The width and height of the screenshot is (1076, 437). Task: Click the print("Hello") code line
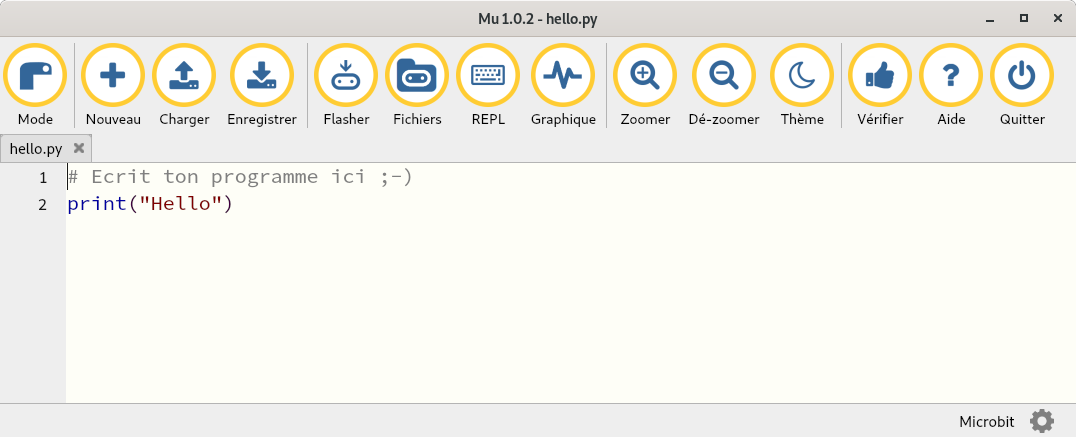[150, 204]
